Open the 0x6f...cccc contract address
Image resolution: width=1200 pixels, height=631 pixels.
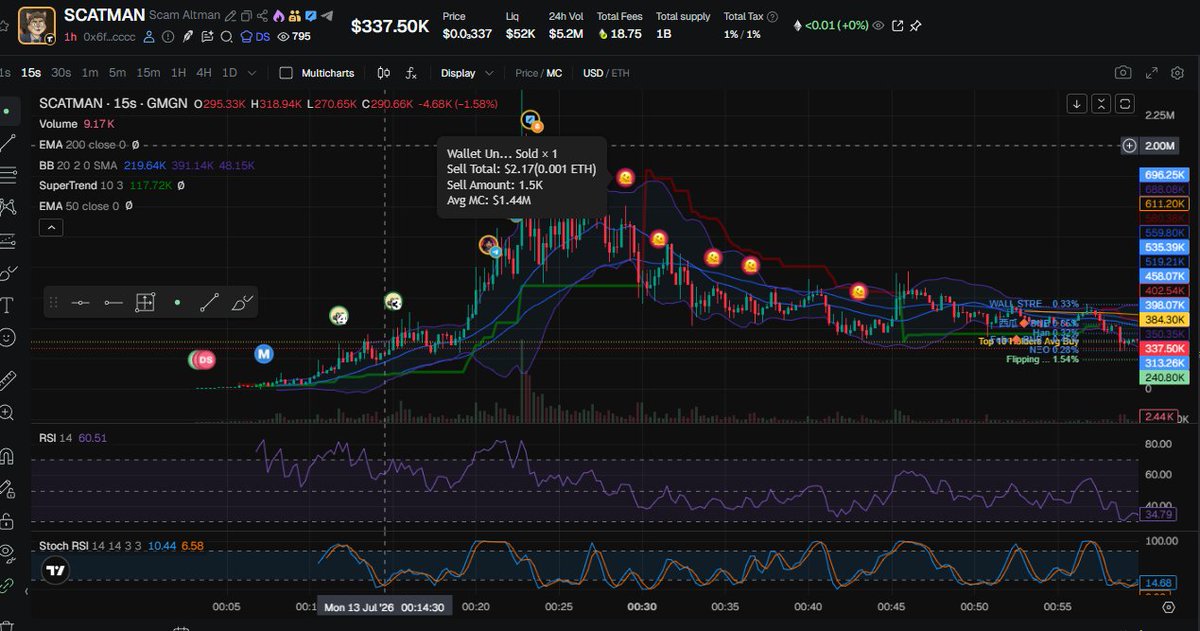[109, 37]
